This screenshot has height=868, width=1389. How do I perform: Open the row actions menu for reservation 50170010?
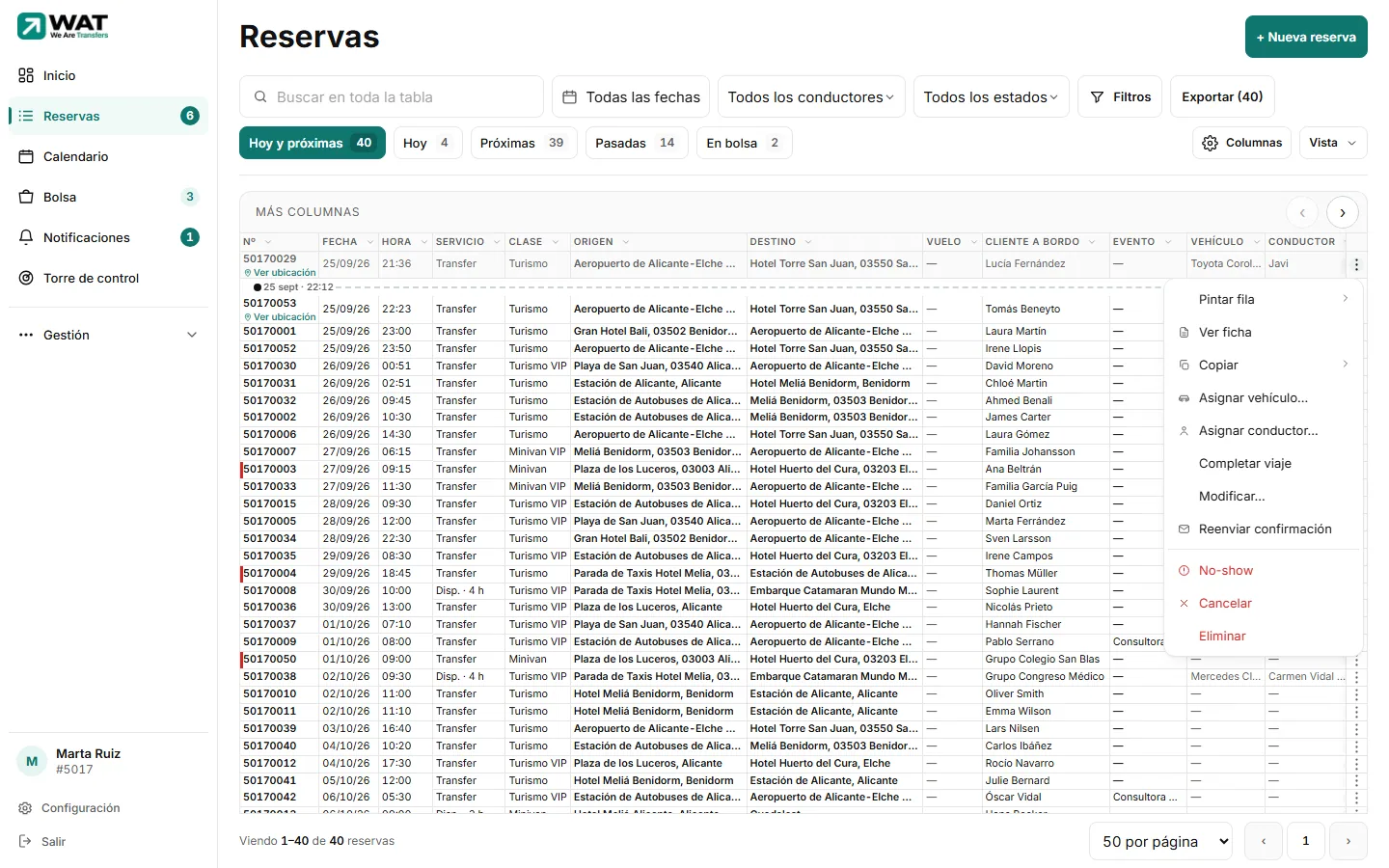tap(1356, 693)
